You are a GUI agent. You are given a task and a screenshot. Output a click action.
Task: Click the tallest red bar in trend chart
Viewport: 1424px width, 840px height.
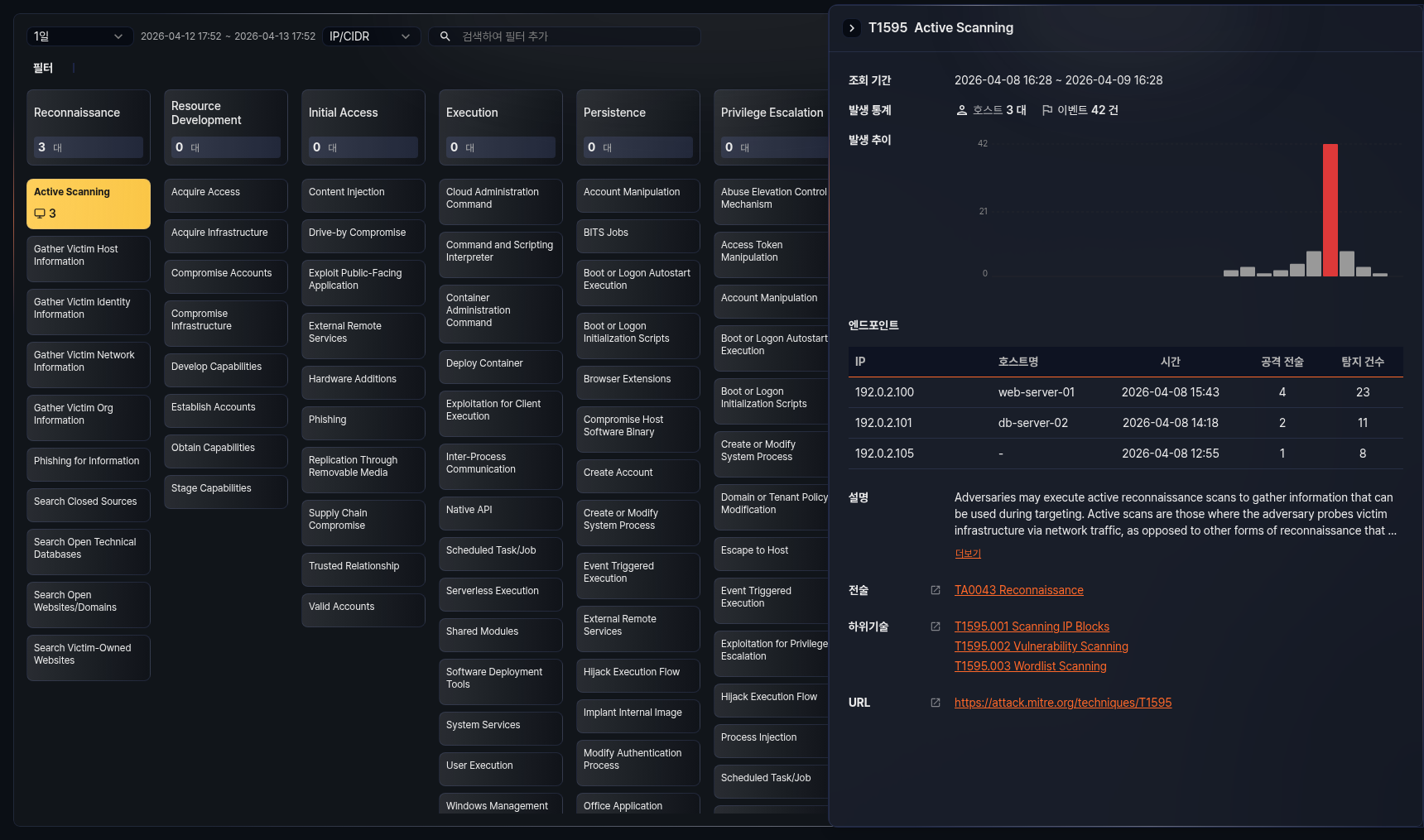click(1330, 209)
